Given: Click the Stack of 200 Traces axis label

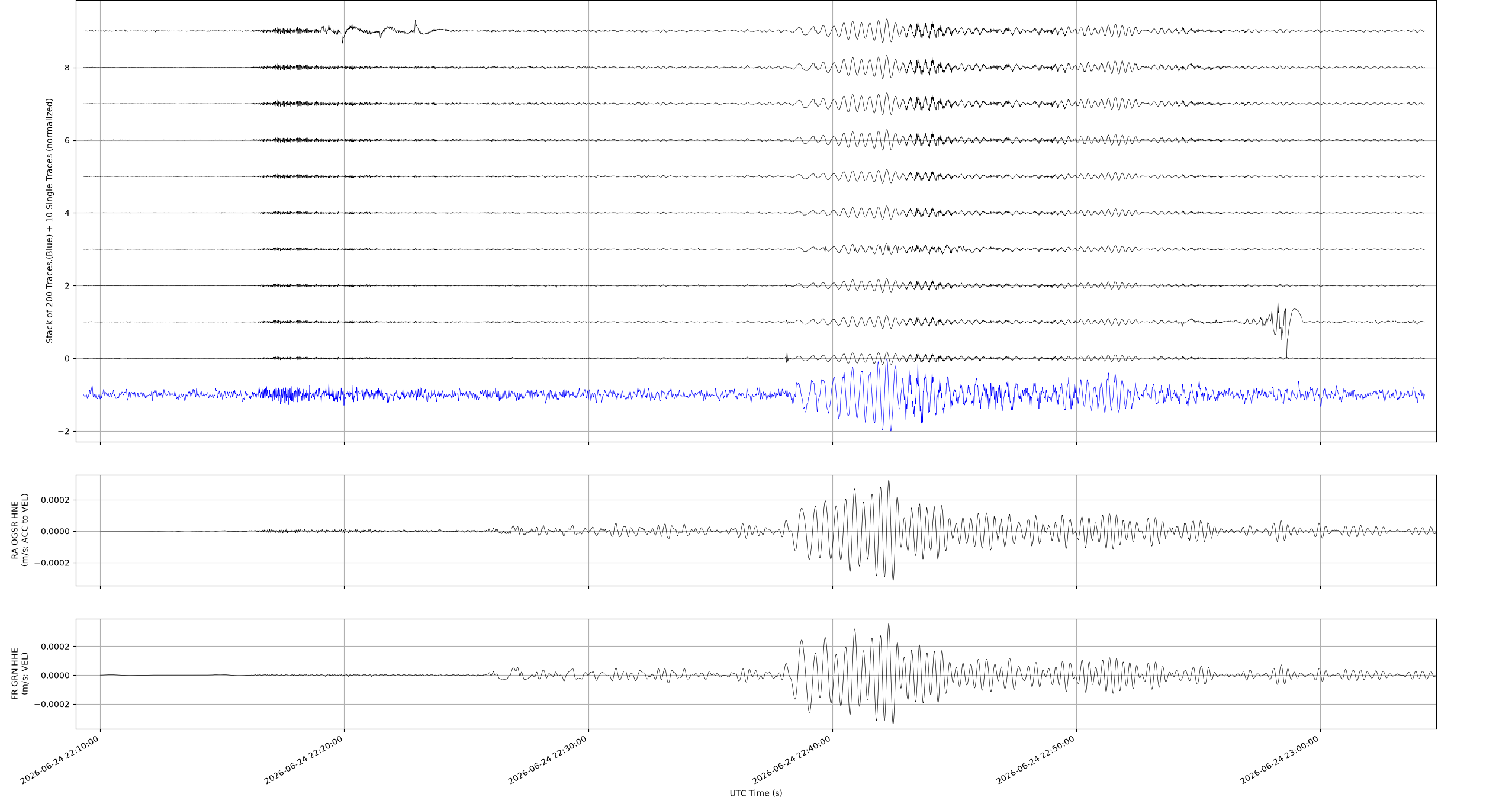Looking at the screenshot, I should pos(49,221).
